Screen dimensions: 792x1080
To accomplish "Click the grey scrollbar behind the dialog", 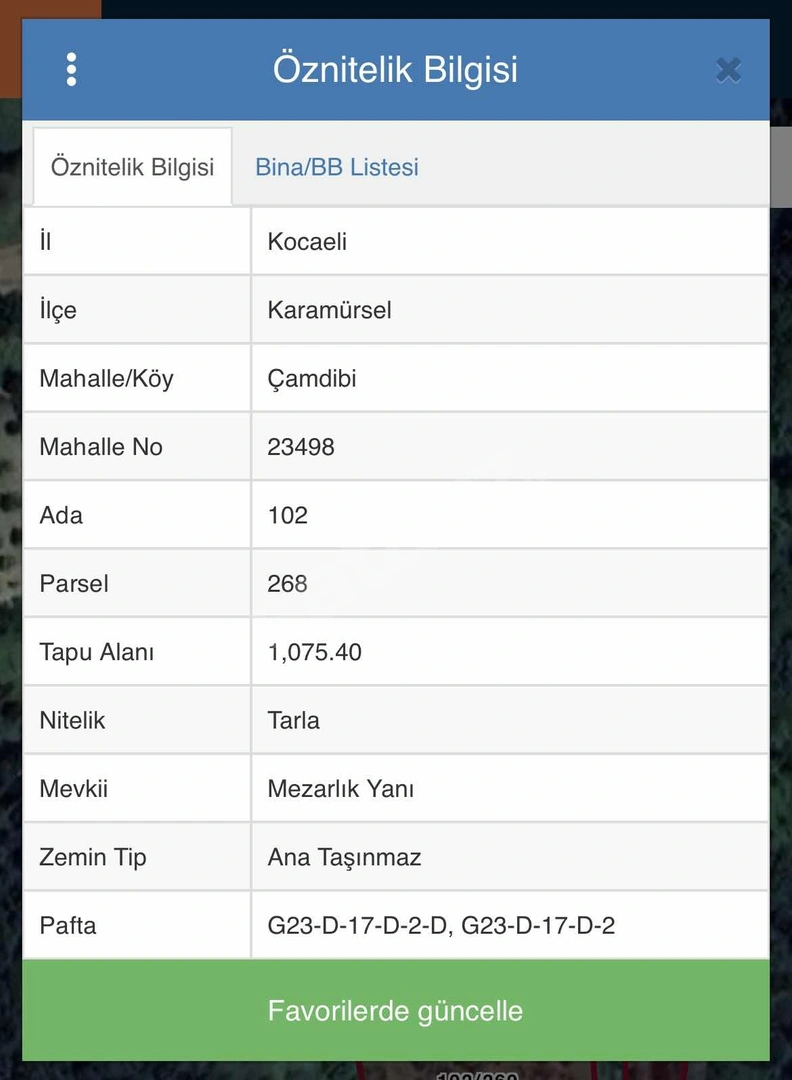I will [x=781, y=167].
